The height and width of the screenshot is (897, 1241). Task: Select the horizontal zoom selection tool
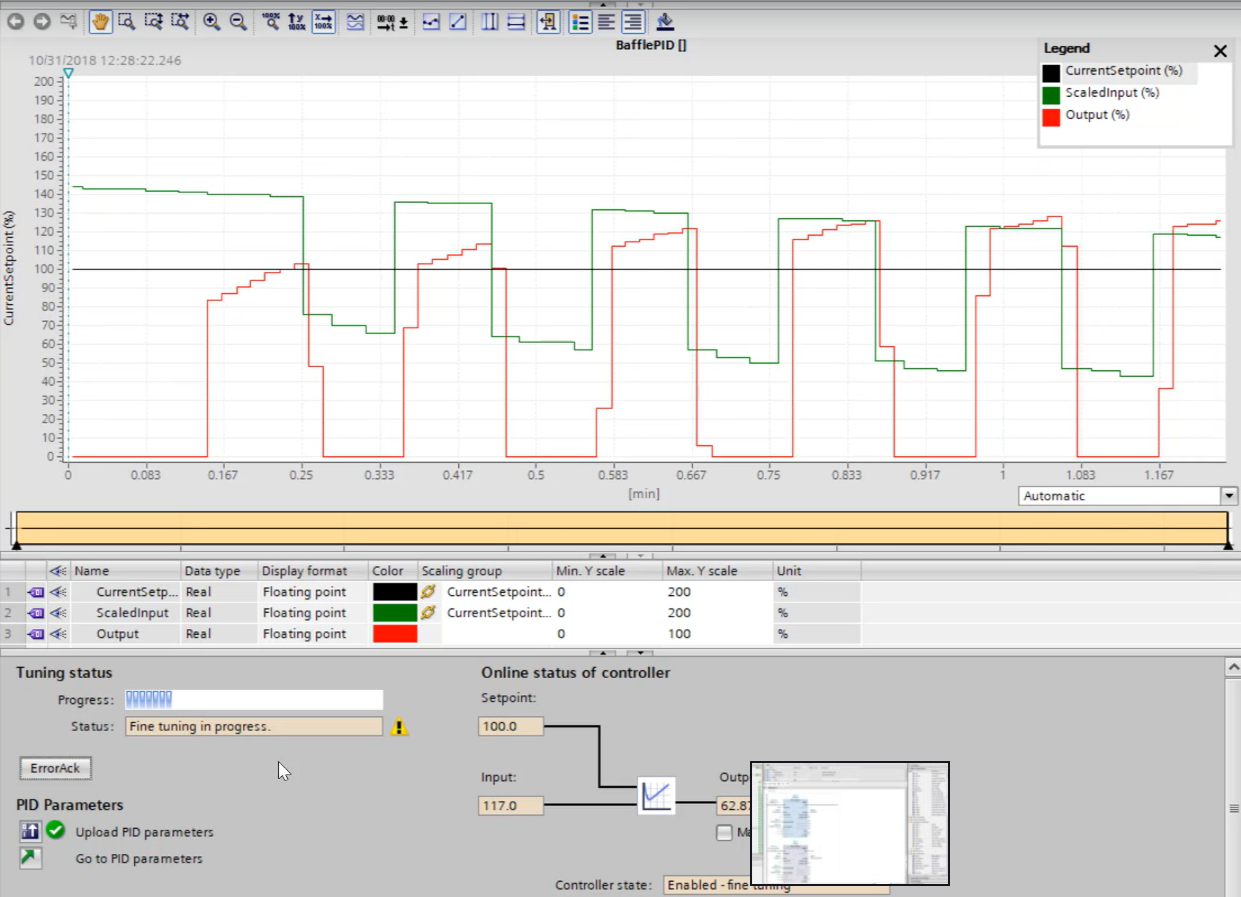[x=179, y=21]
